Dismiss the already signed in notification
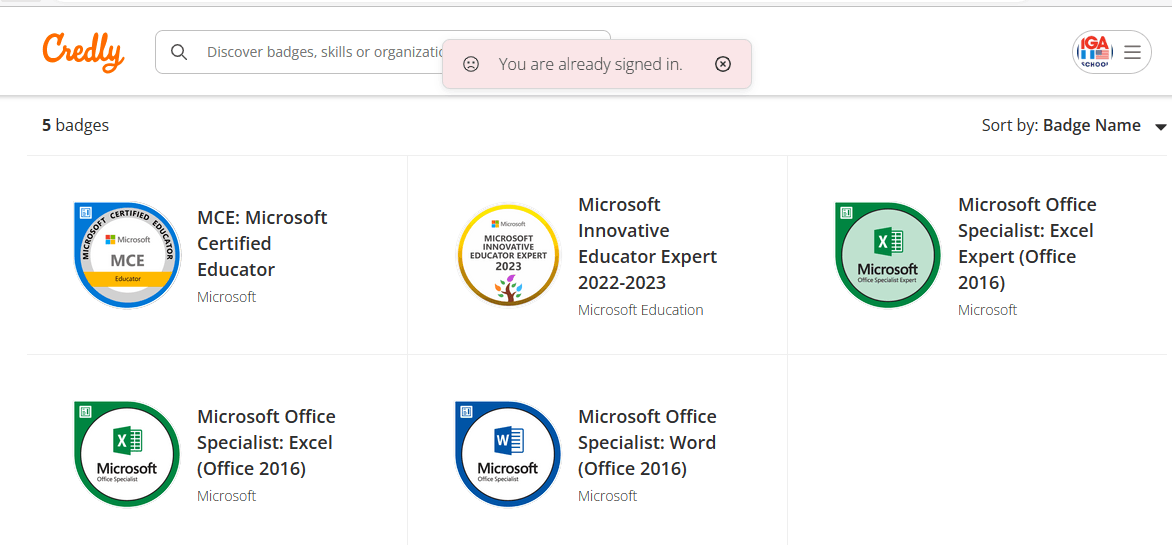 point(722,64)
